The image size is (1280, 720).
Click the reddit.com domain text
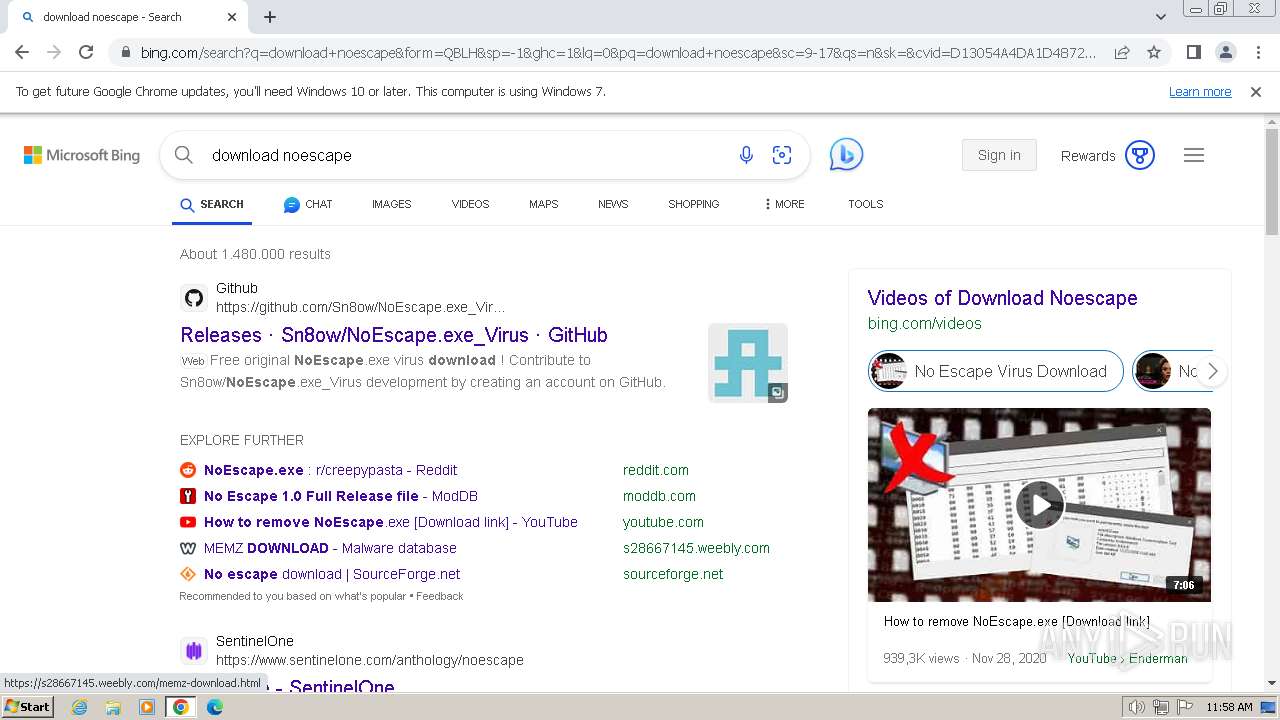point(656,470)
